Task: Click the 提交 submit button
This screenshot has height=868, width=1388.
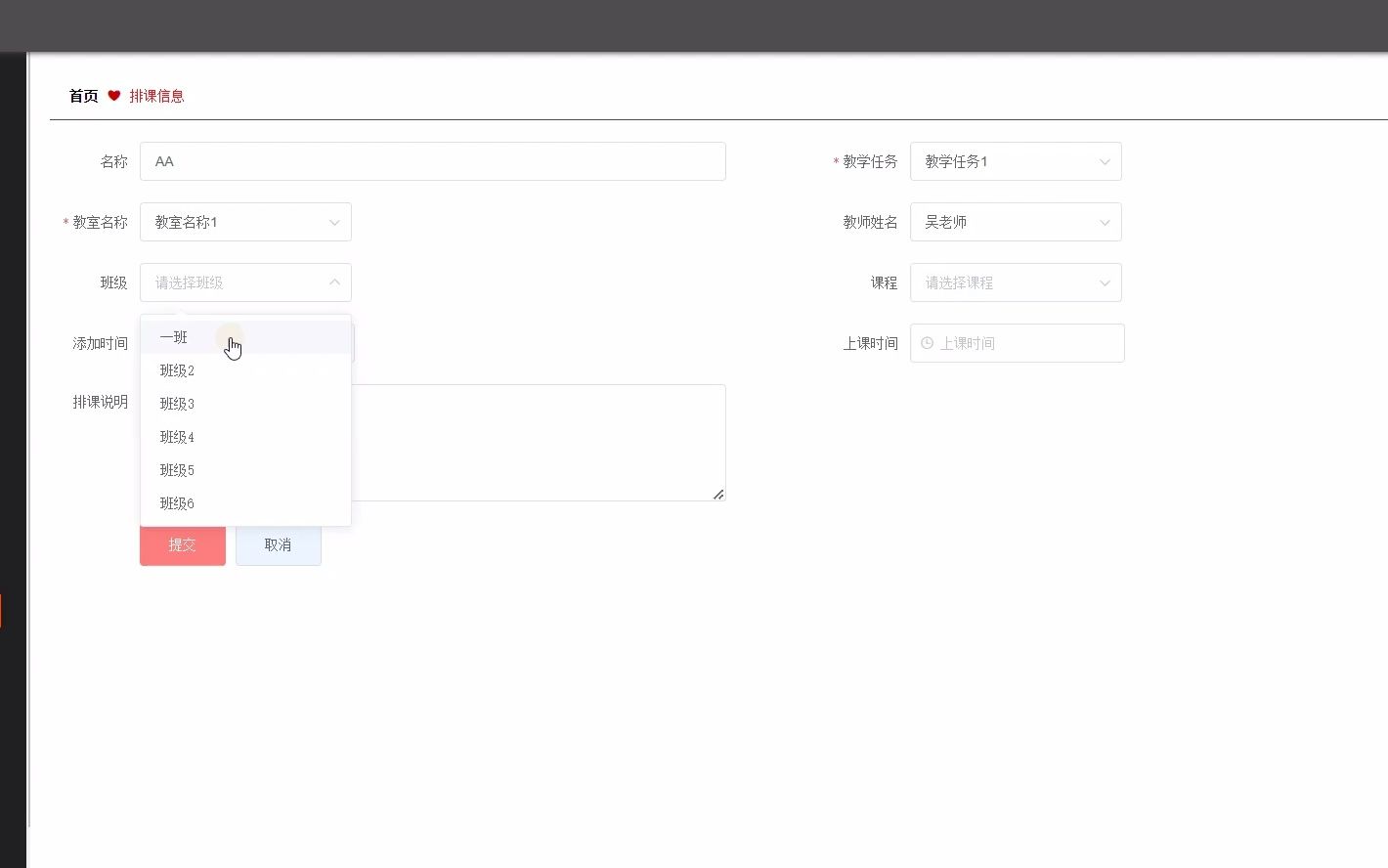Action: [x=183, y=545]
